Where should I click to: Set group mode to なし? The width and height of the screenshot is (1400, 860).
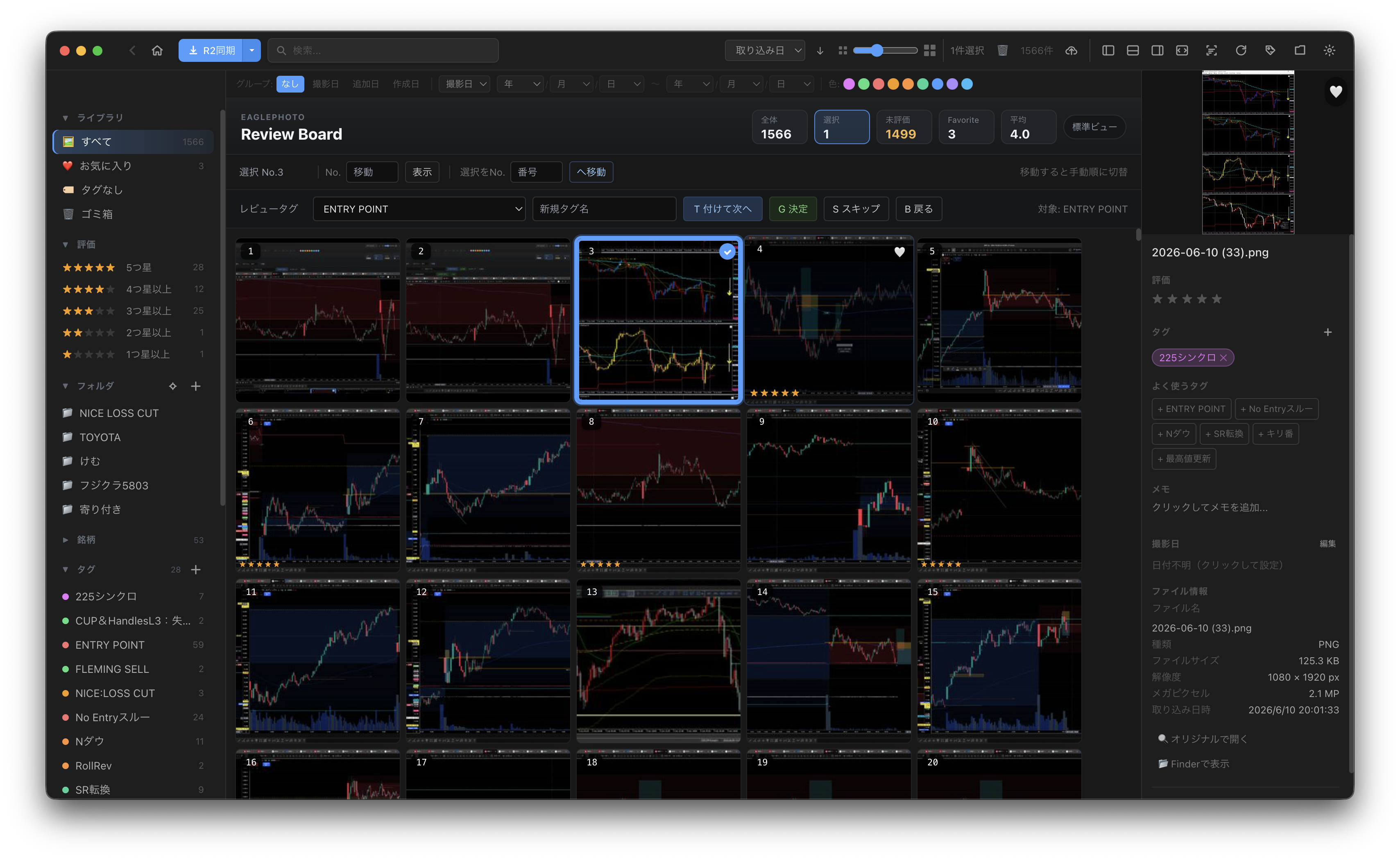click(x=290, y=84)
